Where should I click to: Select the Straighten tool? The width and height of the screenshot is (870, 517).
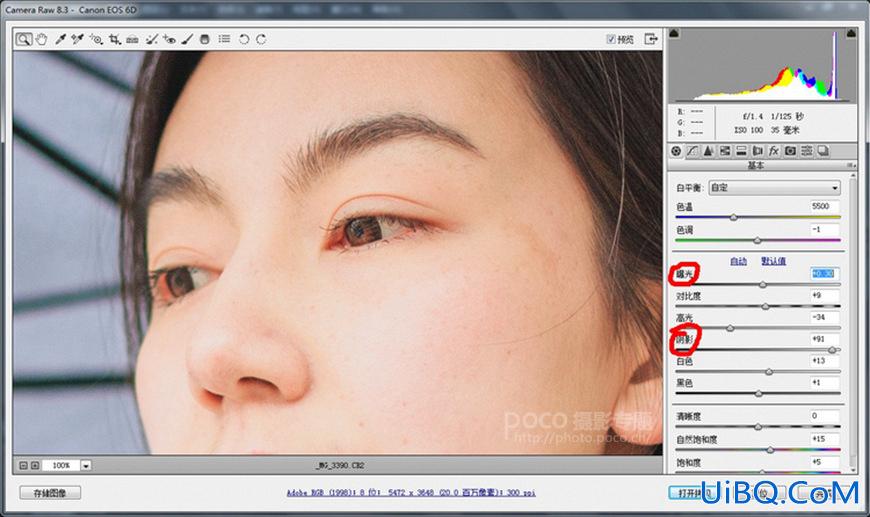132,39
